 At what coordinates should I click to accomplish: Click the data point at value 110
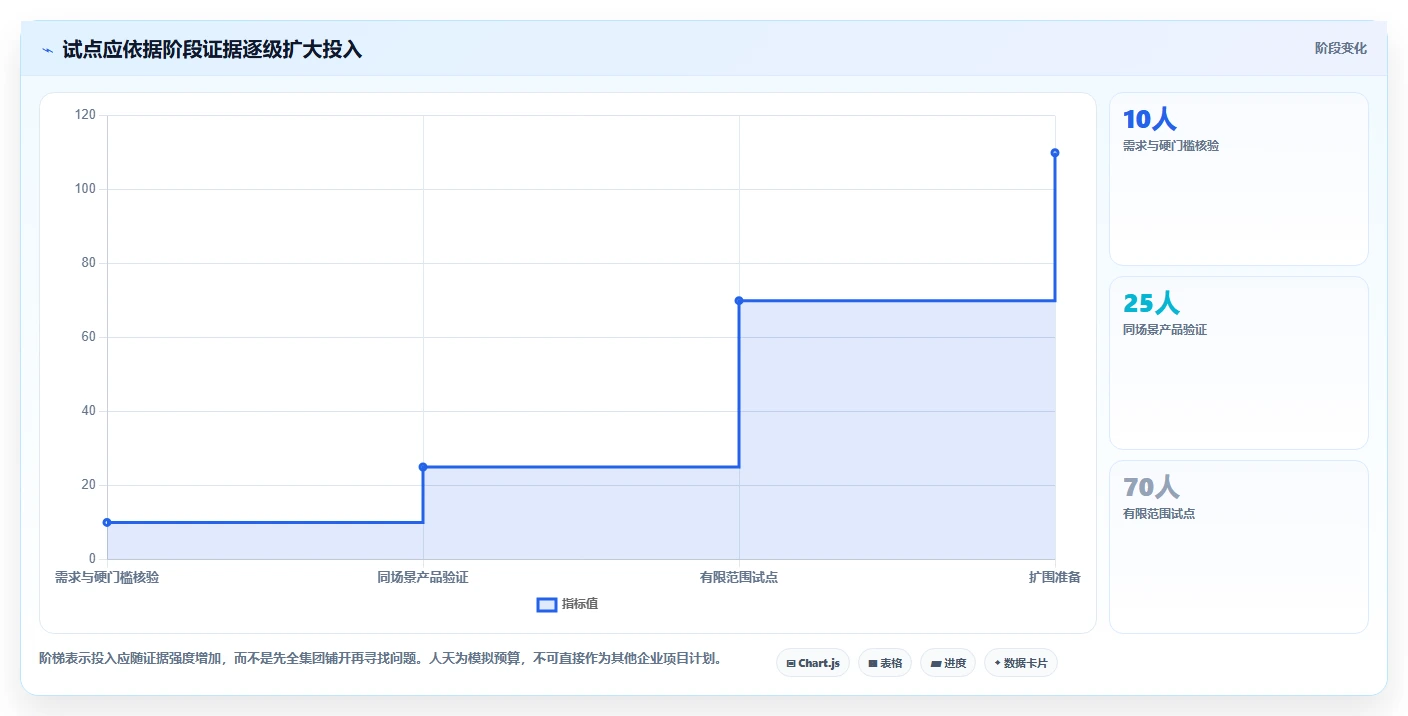point(1055,152)
